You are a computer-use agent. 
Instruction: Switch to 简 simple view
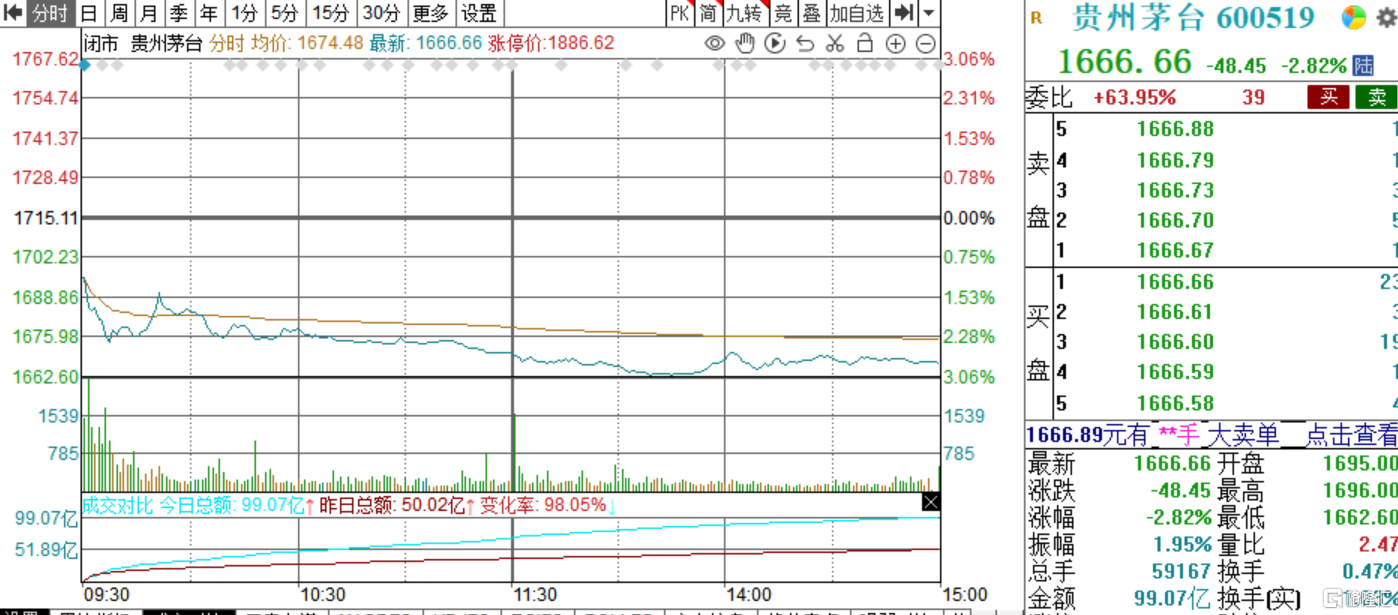708,13
